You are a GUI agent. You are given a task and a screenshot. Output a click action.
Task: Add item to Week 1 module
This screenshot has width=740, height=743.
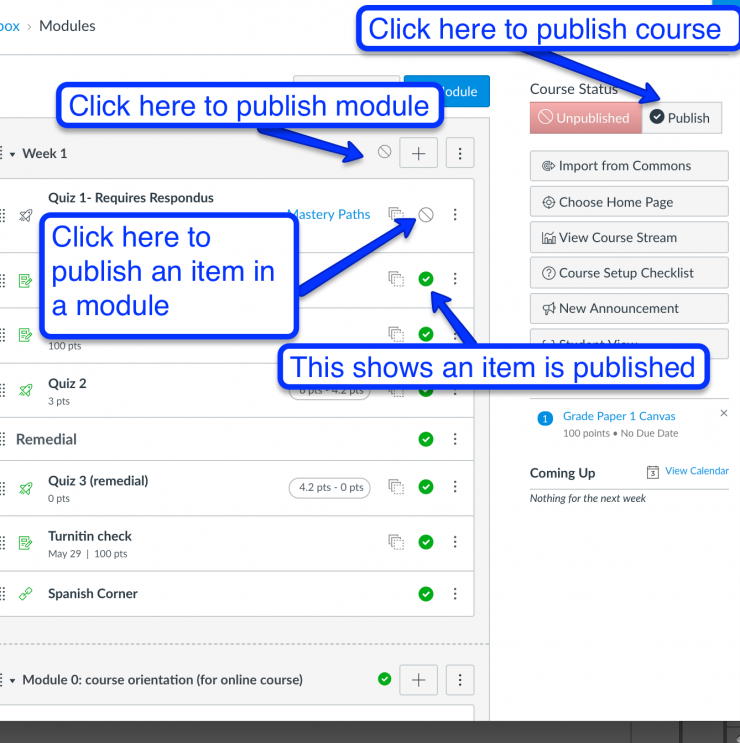click(418, 153)
